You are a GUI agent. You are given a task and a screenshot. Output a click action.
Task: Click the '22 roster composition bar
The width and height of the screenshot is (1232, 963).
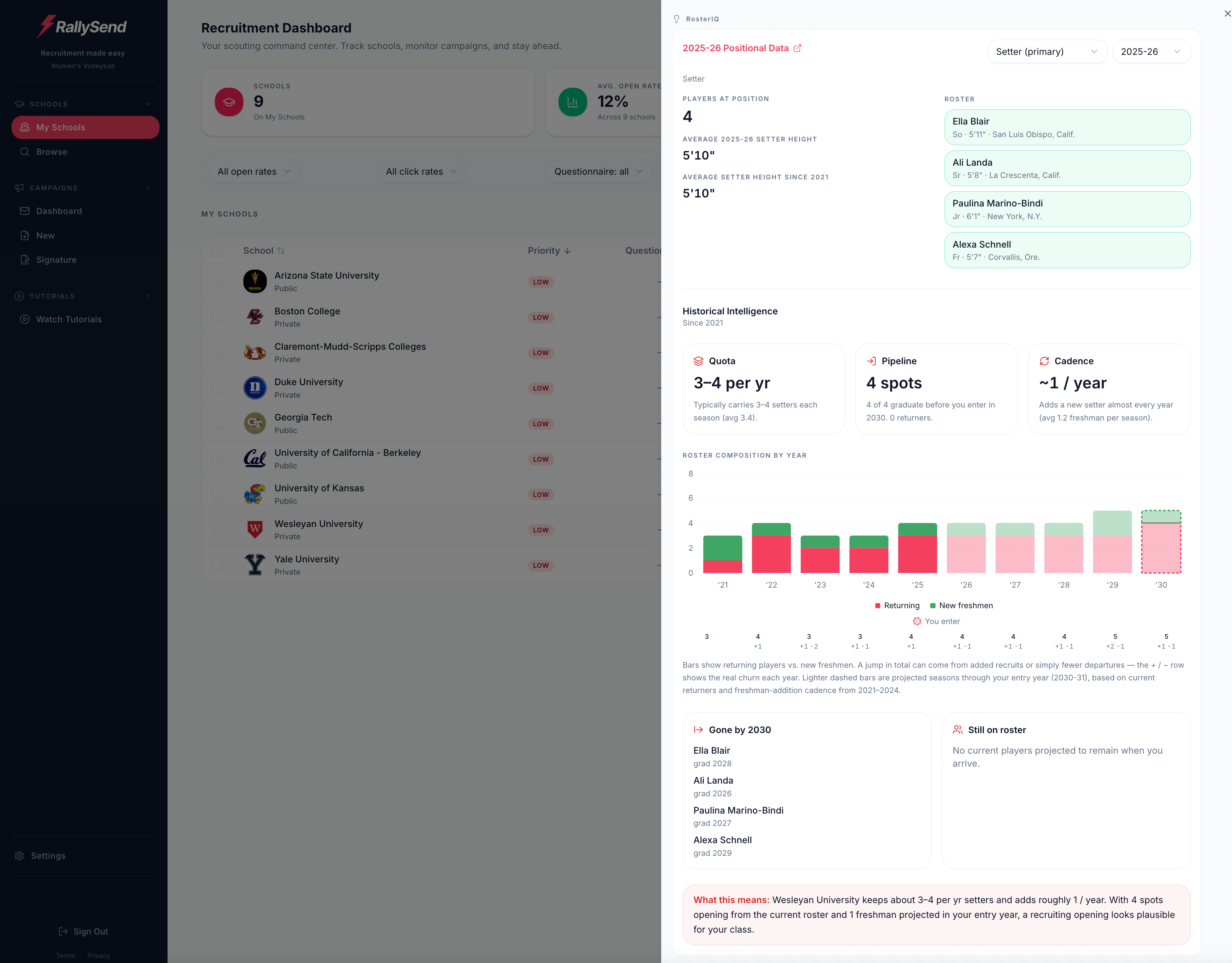click(x=771, y=548)
